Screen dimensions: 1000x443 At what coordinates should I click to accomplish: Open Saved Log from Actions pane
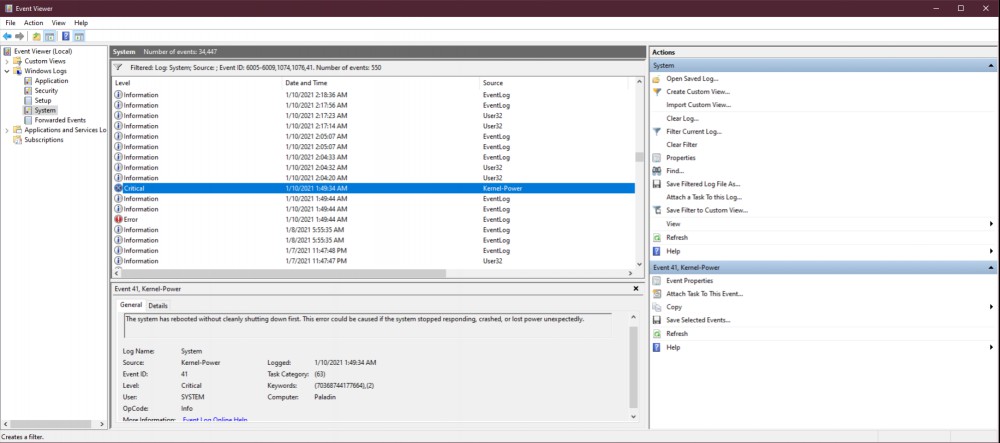tap(692, 78)
